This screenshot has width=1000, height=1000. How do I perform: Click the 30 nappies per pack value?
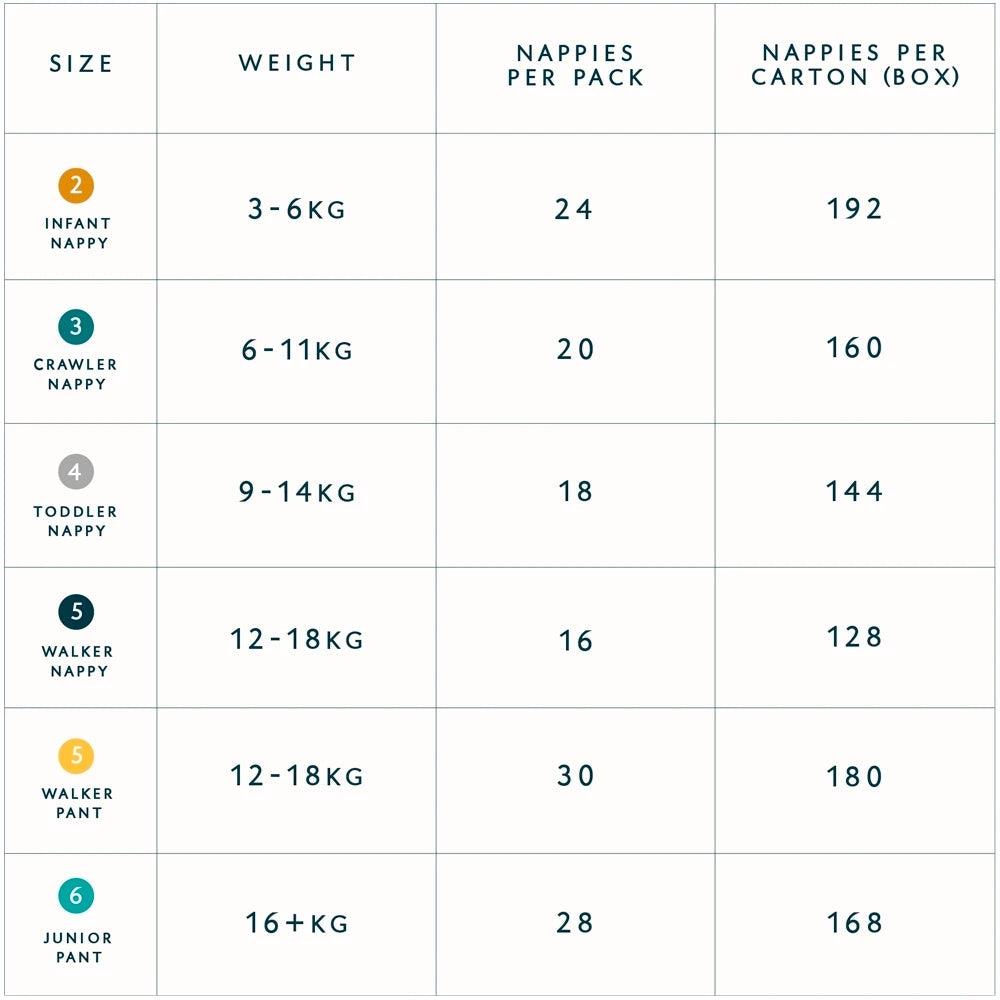[x=575, y=776]
